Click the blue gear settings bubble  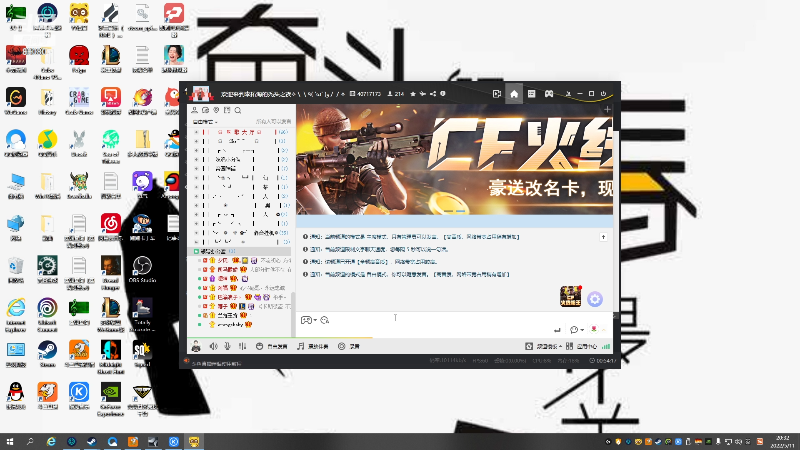point(595,299)
